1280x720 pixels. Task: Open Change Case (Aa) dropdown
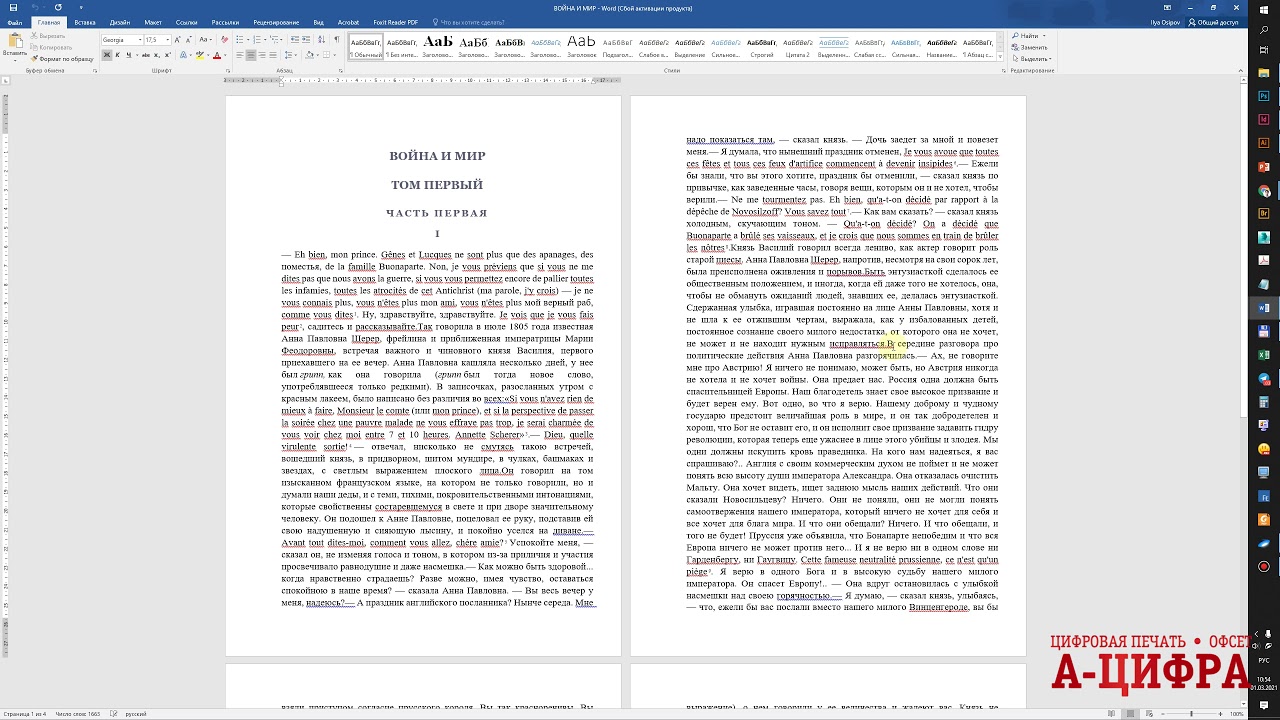click(205, 40)
